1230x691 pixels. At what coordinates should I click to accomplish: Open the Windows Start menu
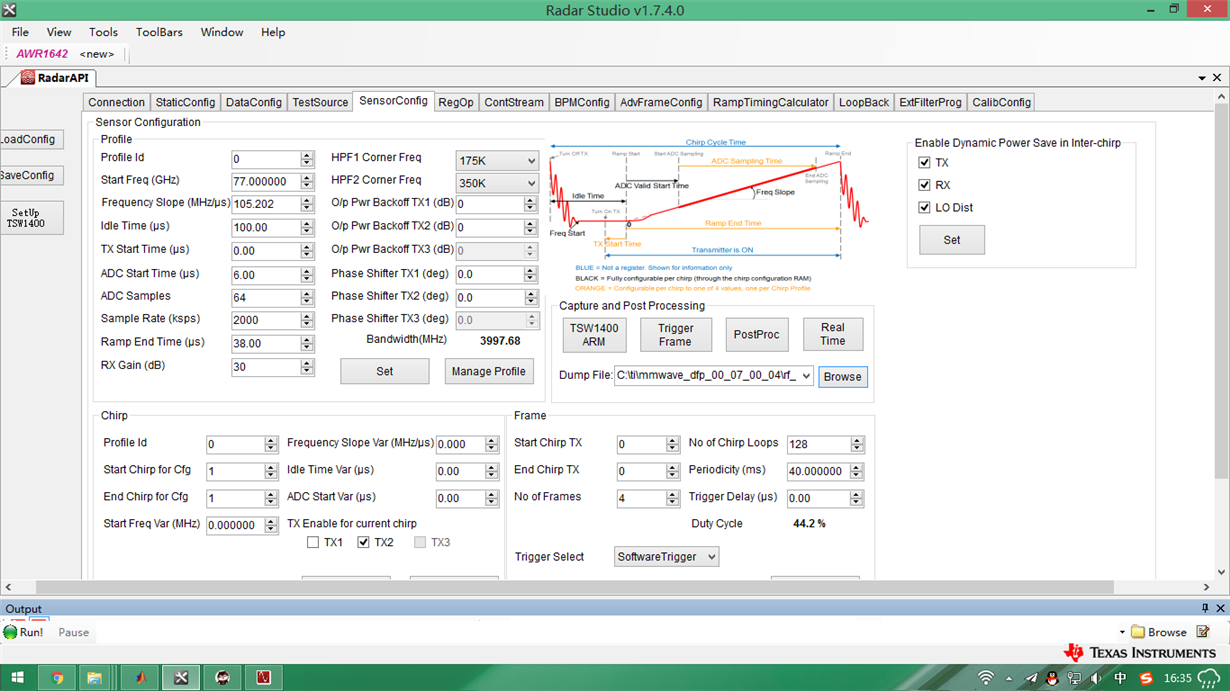[17, 678]
